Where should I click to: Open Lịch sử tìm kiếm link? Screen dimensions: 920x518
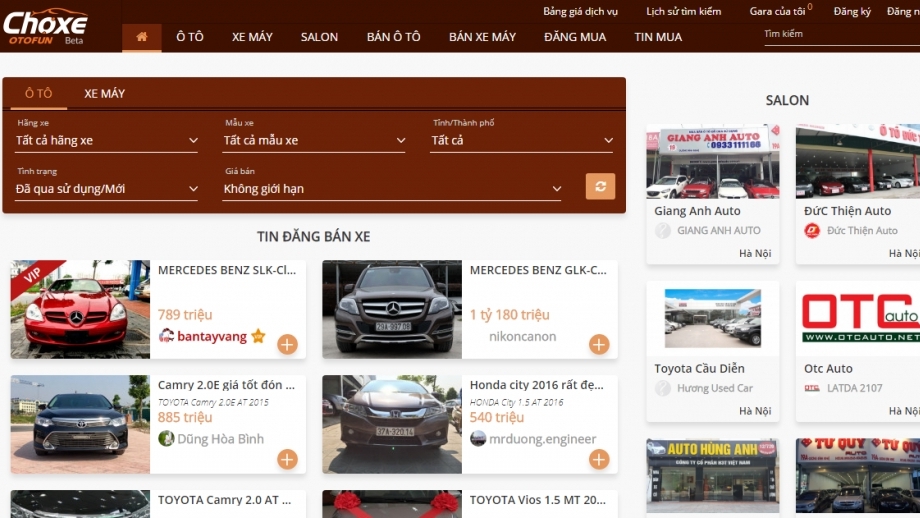pos(684,11)
